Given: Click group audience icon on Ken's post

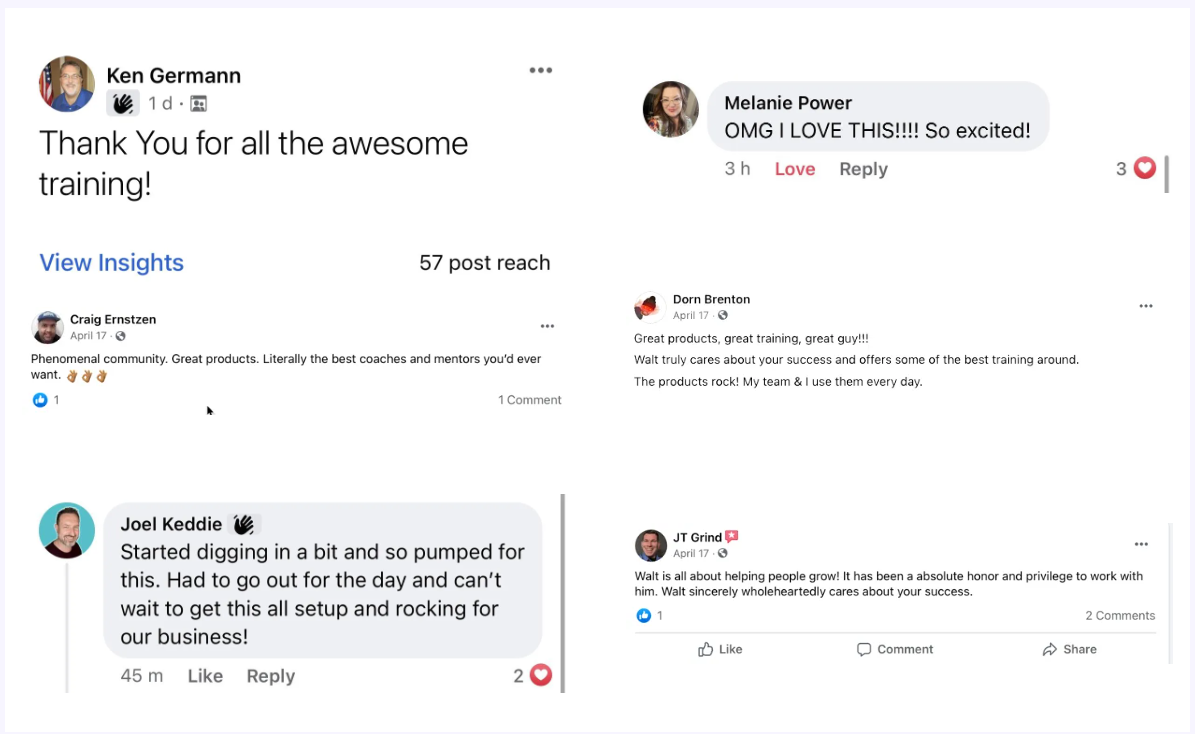Looking at the screenshot, I should (198, 104).
